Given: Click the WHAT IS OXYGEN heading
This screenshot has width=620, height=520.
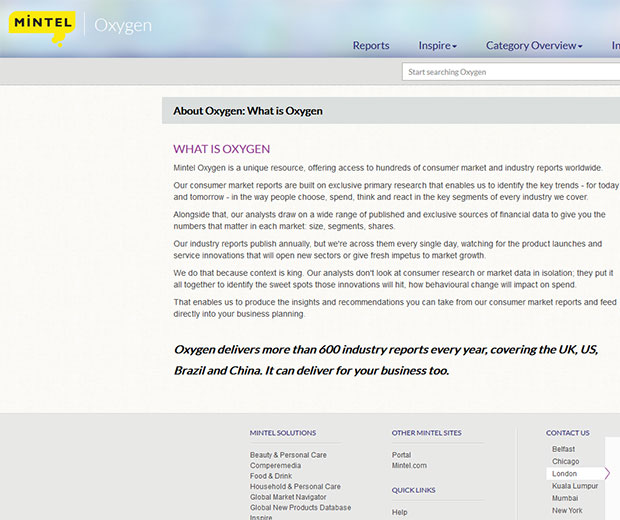Looking at the screenshot, I should [221, 149].
